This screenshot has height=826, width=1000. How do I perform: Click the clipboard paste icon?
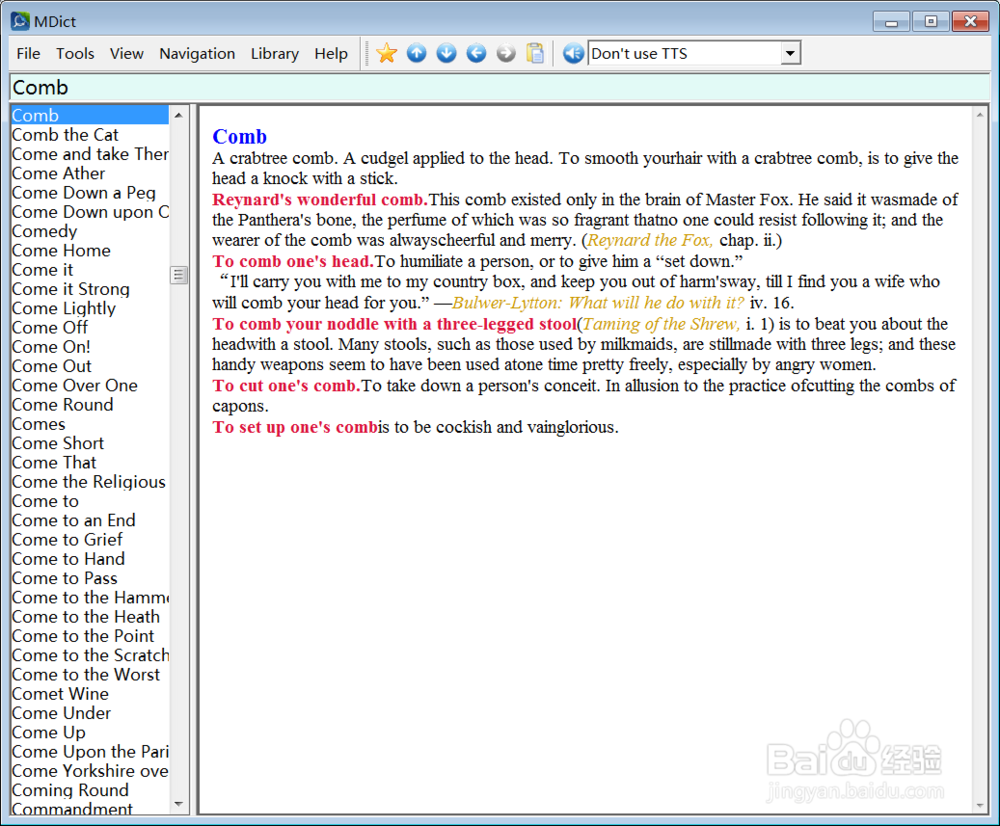(535, 54)
